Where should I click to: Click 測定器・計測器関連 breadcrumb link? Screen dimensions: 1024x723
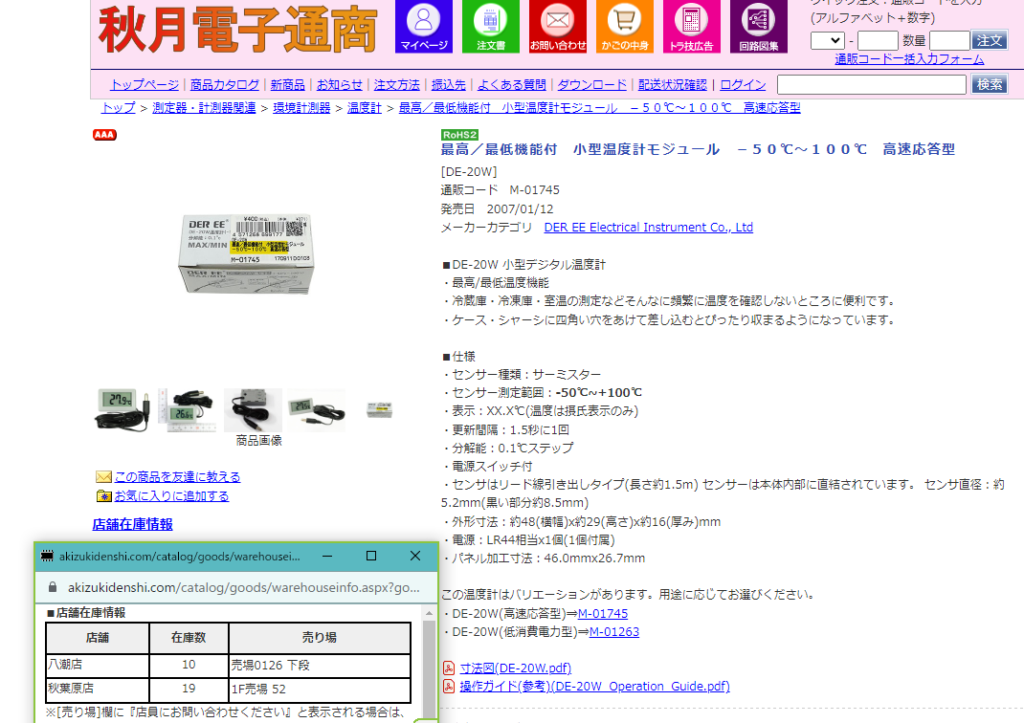[x=204, y=108]
